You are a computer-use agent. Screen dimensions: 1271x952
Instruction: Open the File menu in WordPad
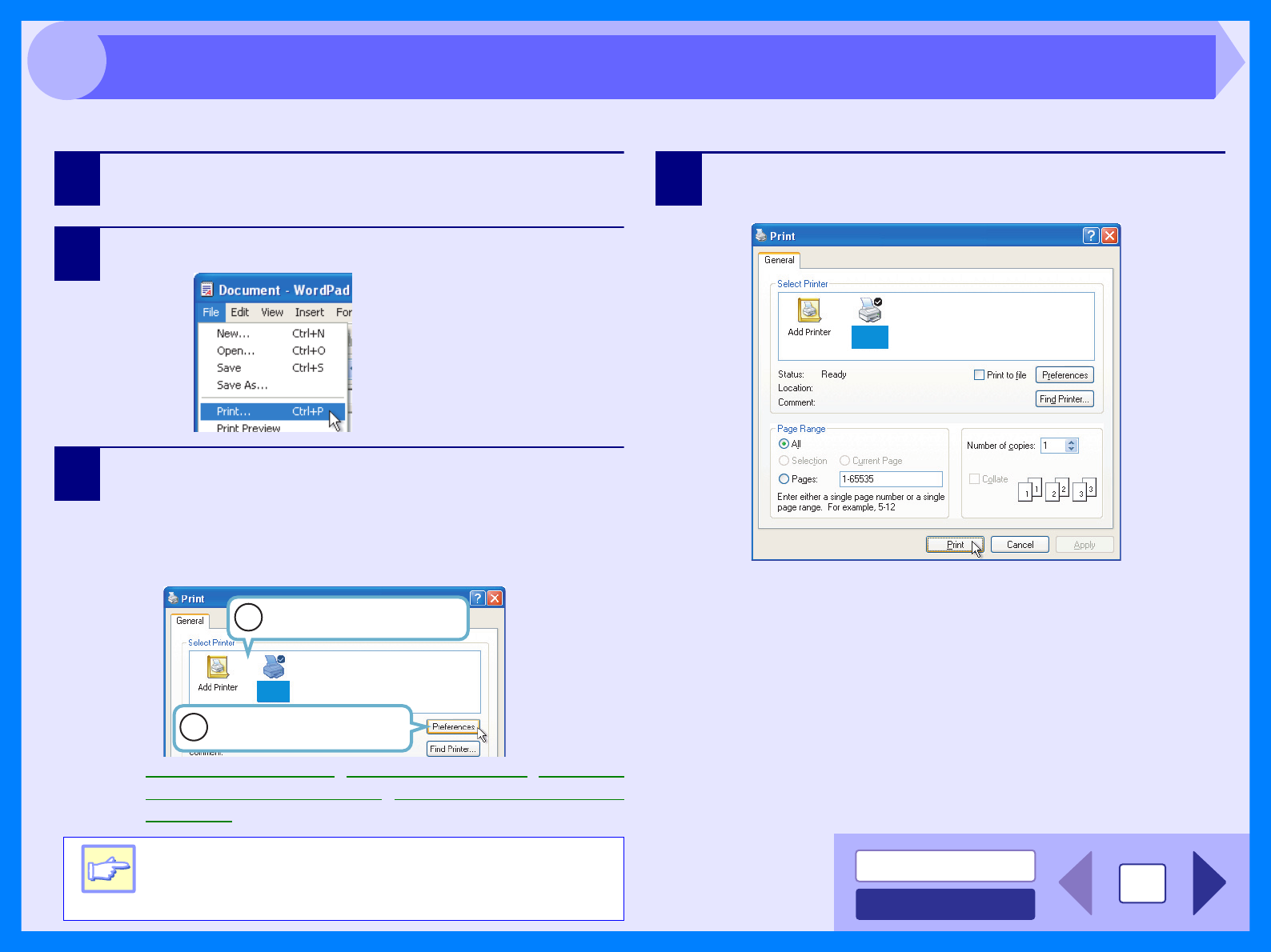coord(210,312)
